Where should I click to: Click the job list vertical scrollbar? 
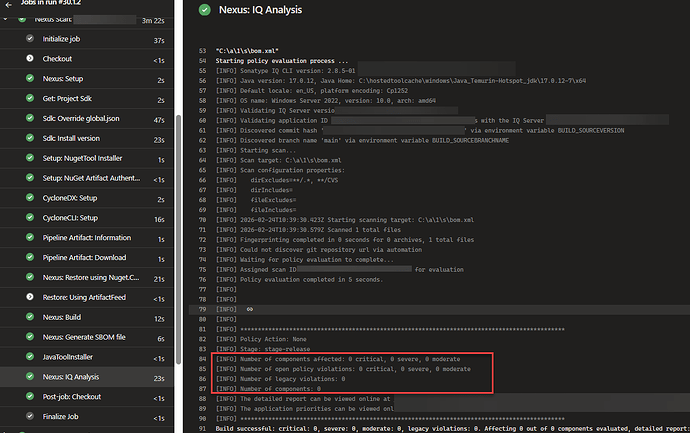(176, 200)
